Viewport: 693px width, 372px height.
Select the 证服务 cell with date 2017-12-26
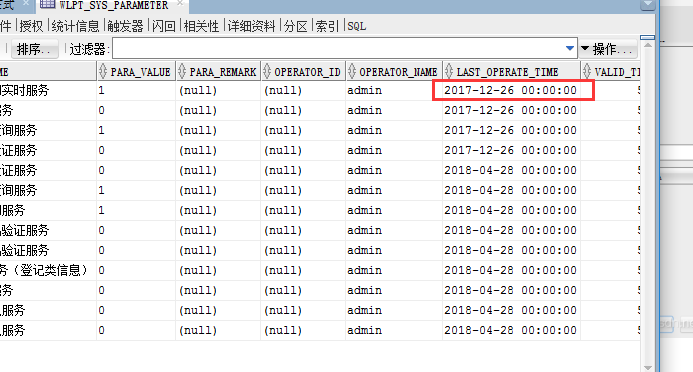pyautogui.click(x=48, y=151)
